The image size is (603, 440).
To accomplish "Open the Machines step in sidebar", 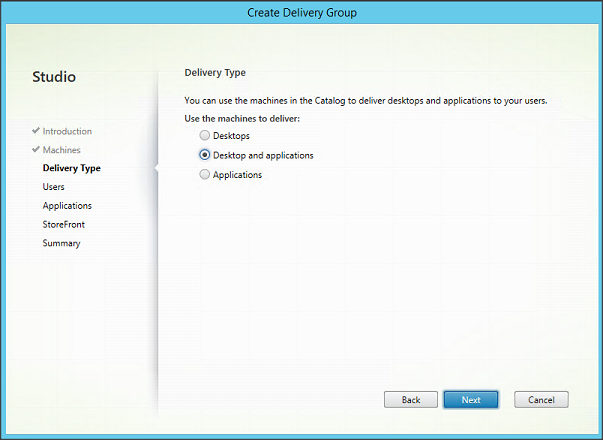I will tap(62, 150).
